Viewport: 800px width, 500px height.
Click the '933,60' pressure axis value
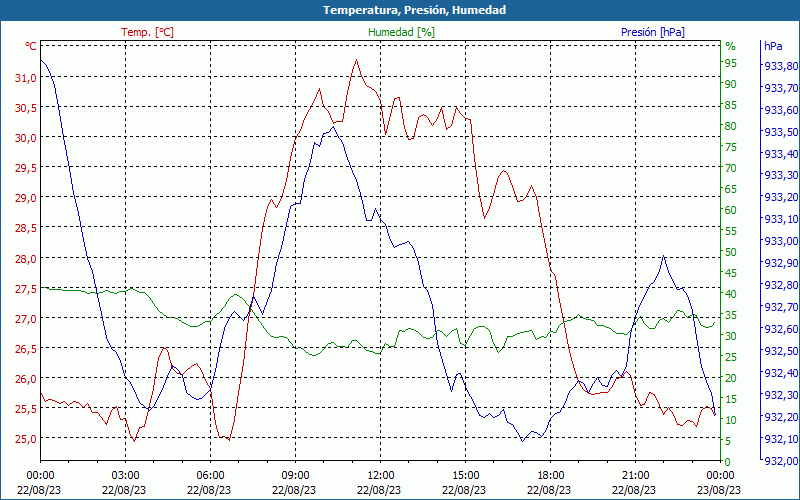[781, 110]
